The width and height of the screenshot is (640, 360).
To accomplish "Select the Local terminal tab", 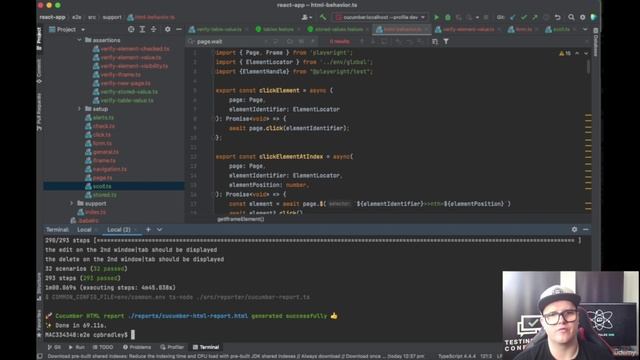I will point(84,229).
